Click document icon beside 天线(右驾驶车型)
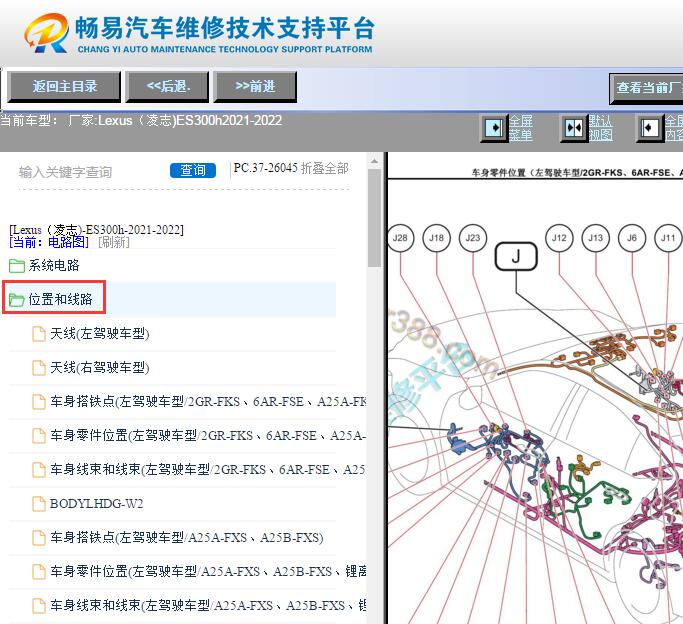Viewport: 683px width, 624px height. click(39, 368)
